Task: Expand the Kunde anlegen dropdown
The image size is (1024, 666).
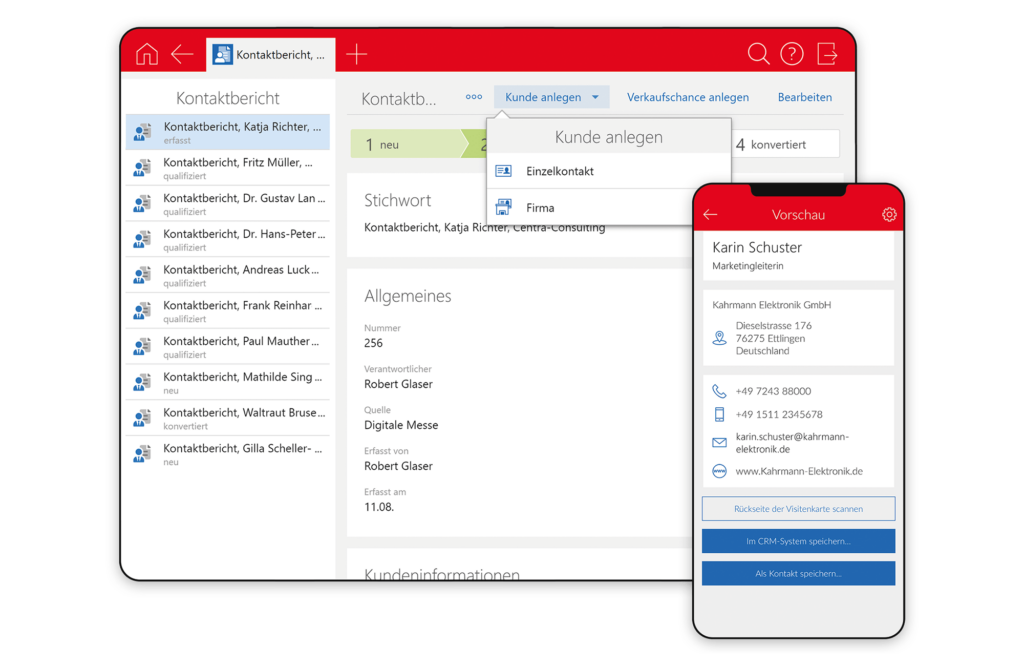Action: pos(552,97)
